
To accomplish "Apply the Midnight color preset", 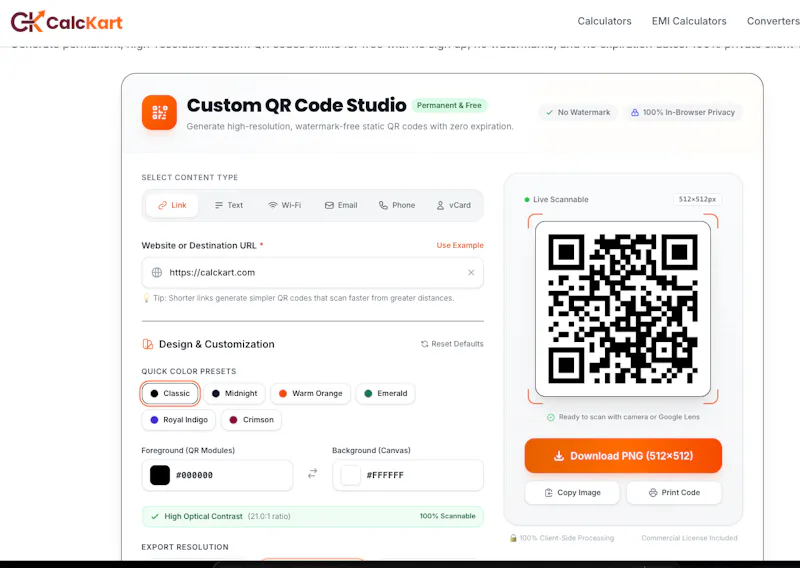I will [x=234, y=393].
